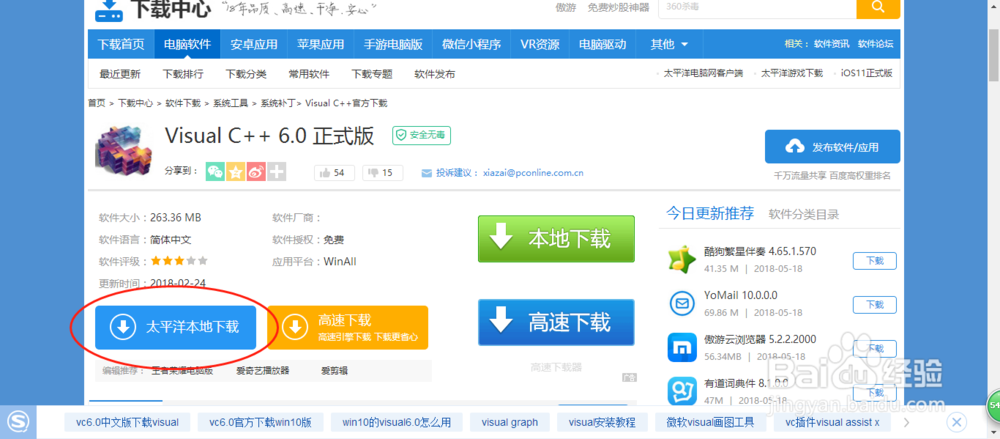This screenshot has width=1000, height=439.
Task: Open the 软件论坛 link
Action: 875,44
